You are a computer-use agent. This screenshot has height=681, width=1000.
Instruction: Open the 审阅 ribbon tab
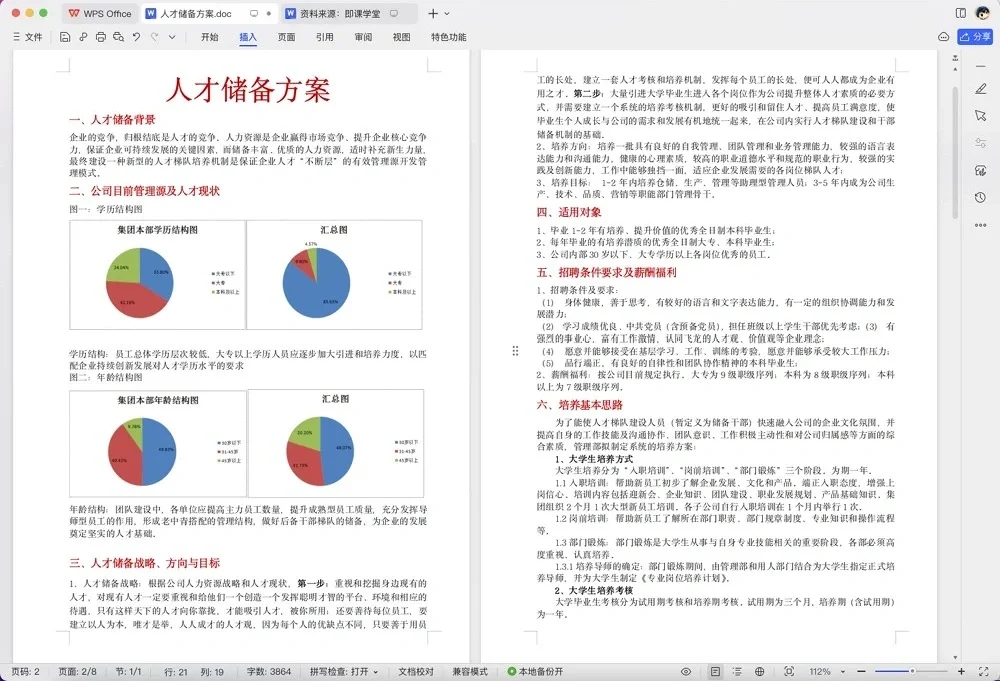(363, 37)
